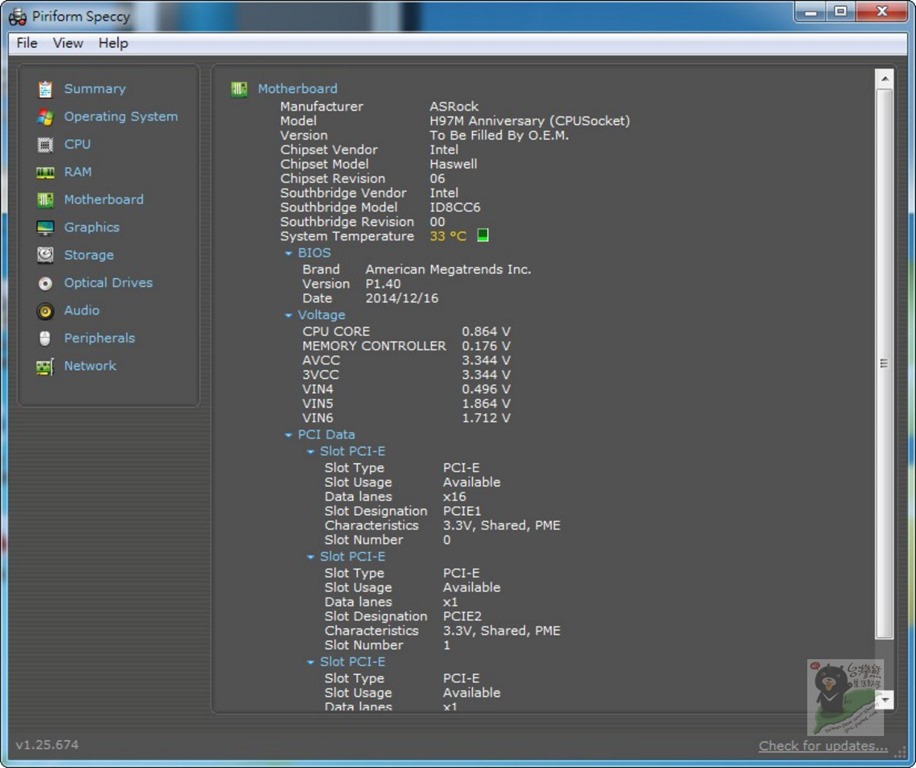The image size is (916, 768).
Task: Select the CPU chip icon
Action: coord(45,145)
